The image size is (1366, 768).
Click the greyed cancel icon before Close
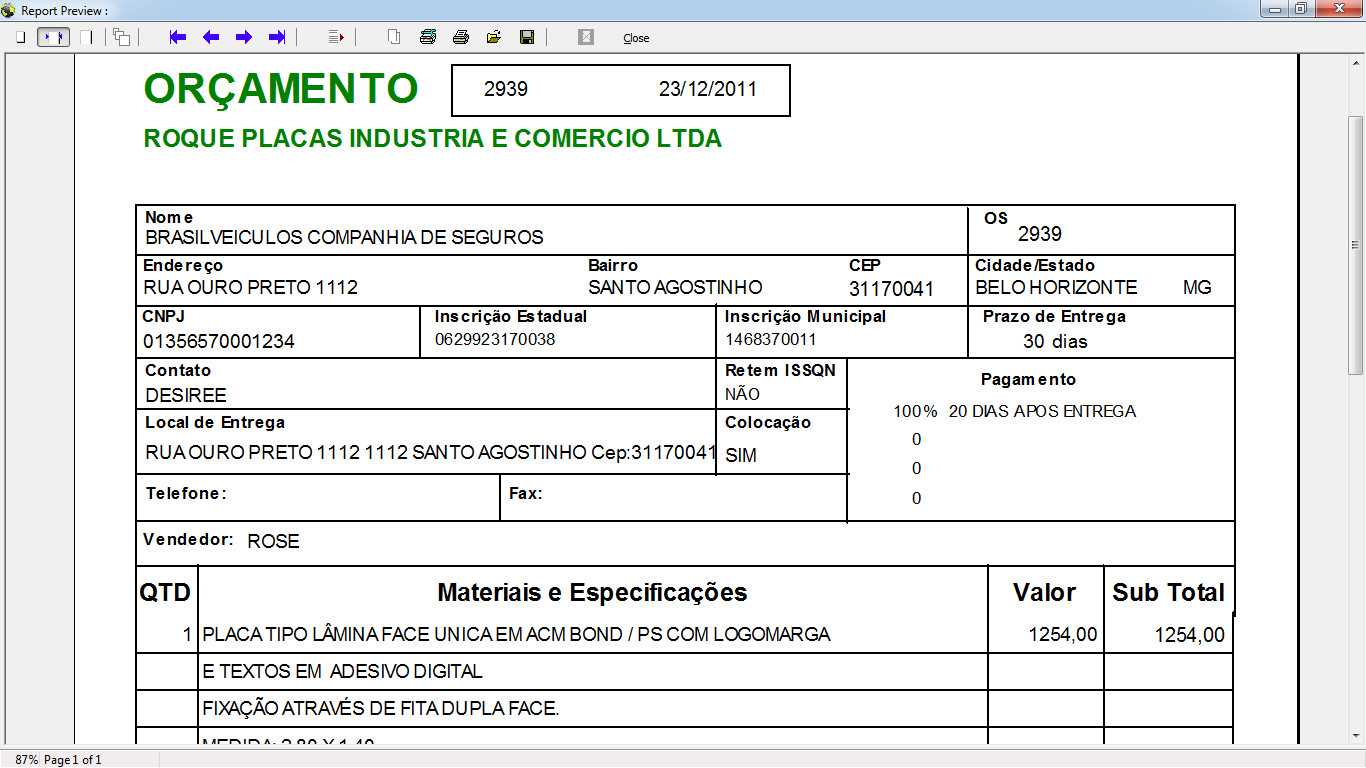point(586,37)
